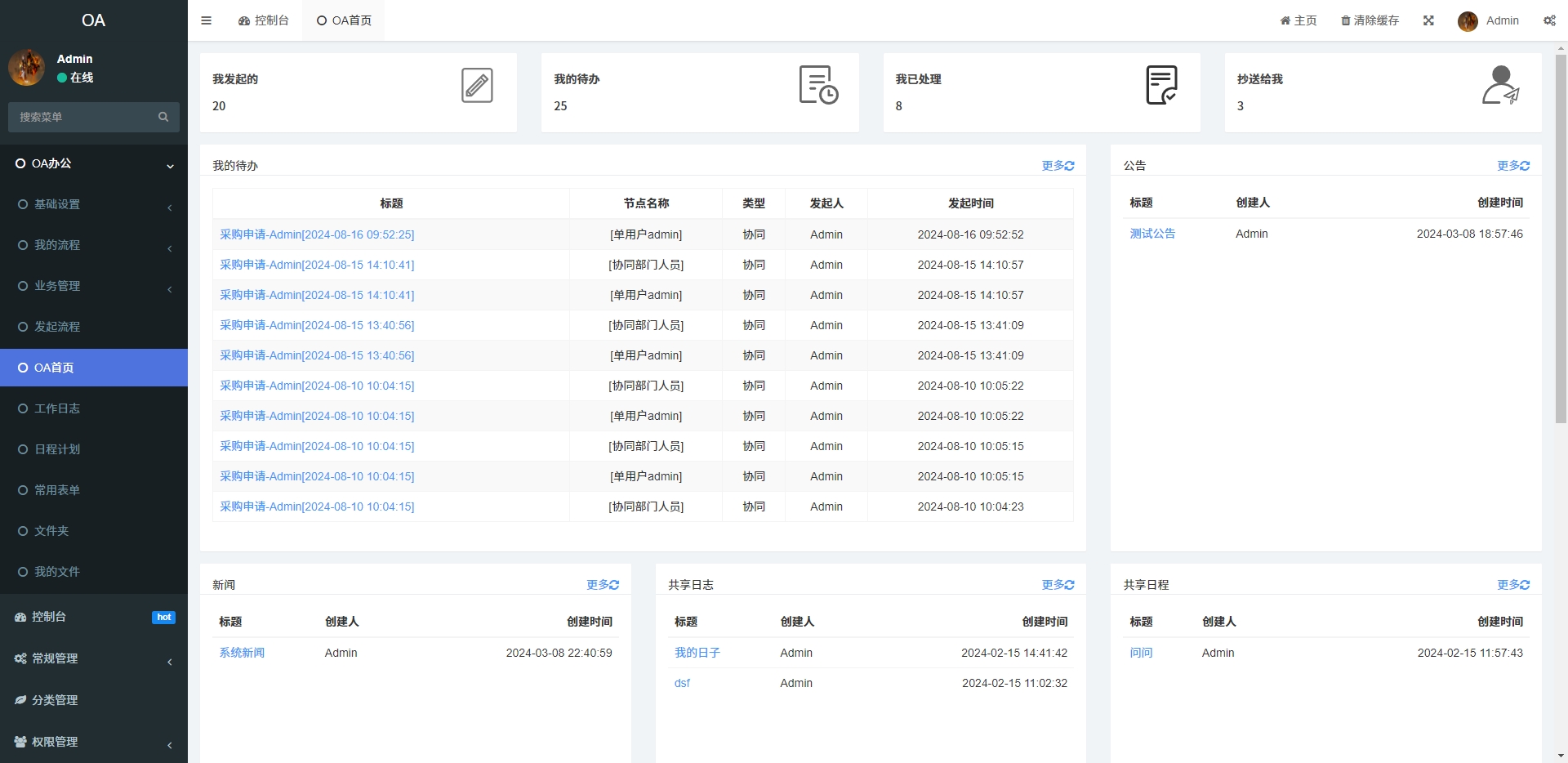The height and width of the screenshot is (763, 1568).
Task: Open 工作日志 from the sidebar
Action: (57, 408)
